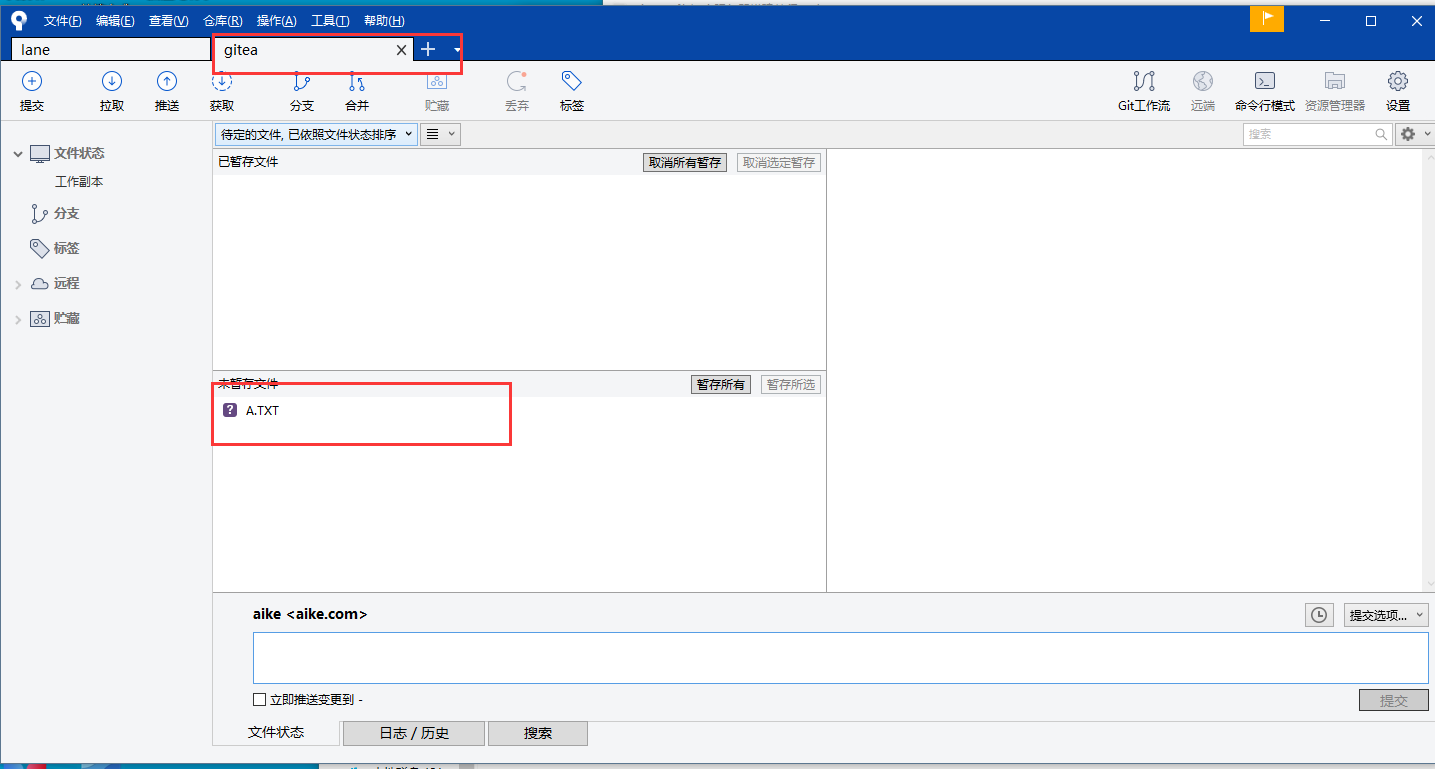The width and height of the screenshot is (1435, 769).
Task: Expand the 远程 sidebar section
Action: [18, 285]
